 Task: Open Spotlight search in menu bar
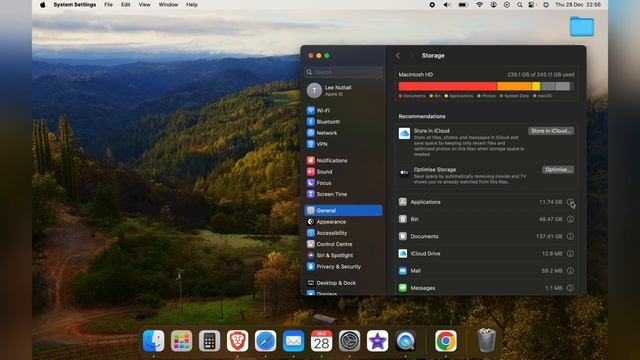520,5
